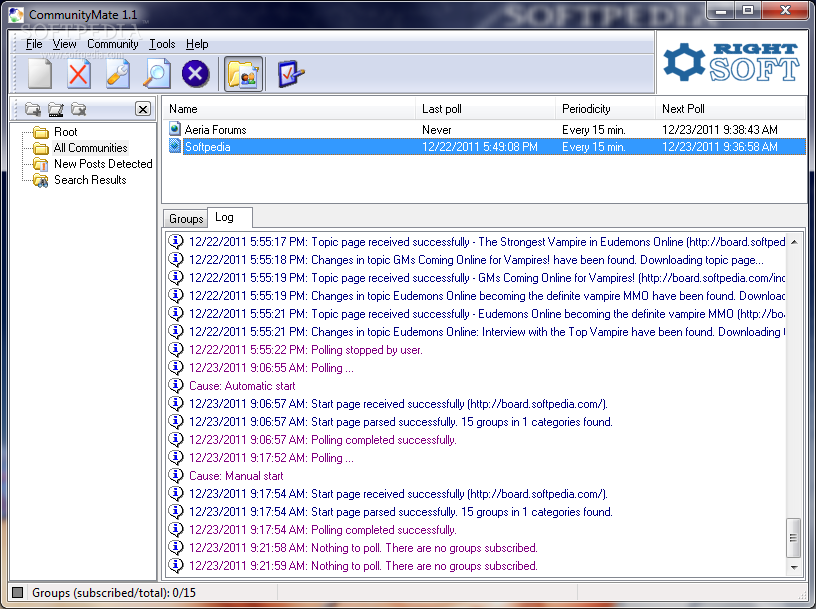Sort by the Periodicity column header
The height and width of the screenshot is (609, 816).
pos(605,109)
